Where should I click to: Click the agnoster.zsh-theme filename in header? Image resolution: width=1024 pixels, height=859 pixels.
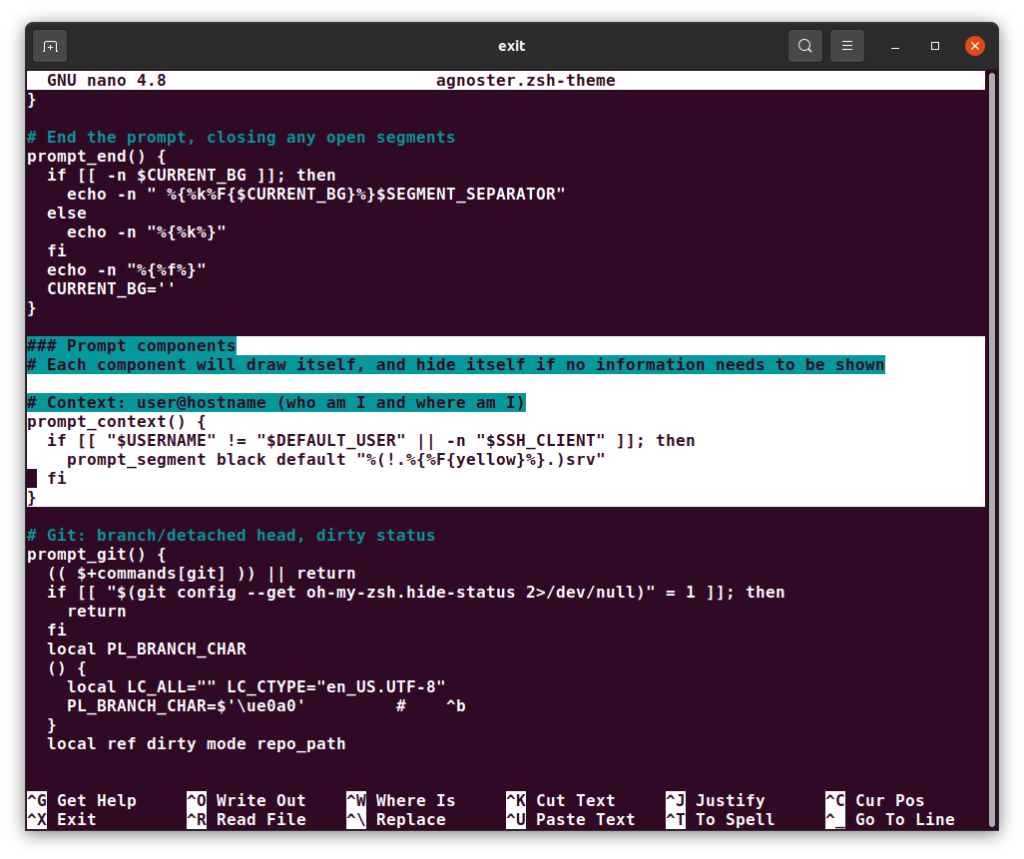point(525,80)
